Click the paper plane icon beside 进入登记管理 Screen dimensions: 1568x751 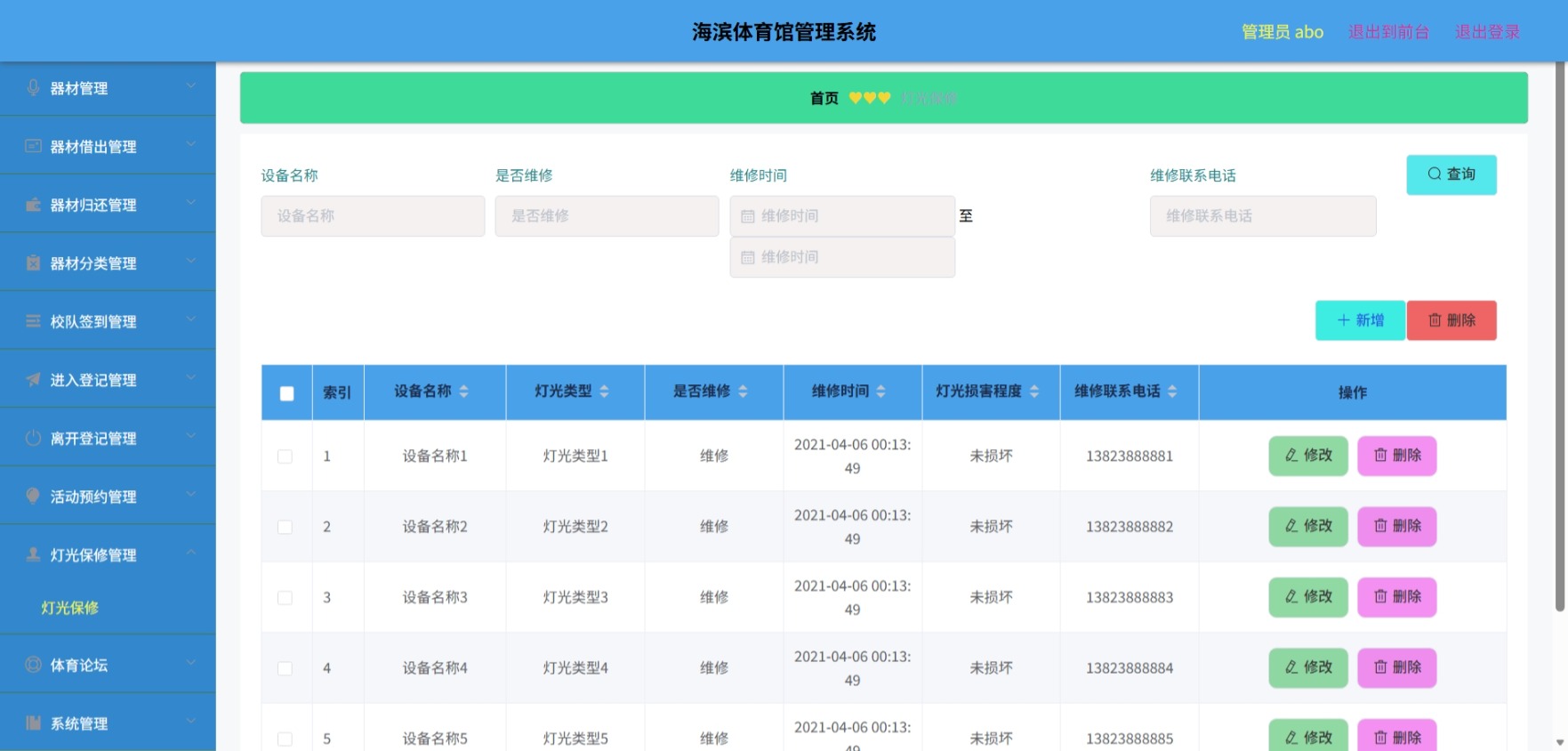click(33, 379)
